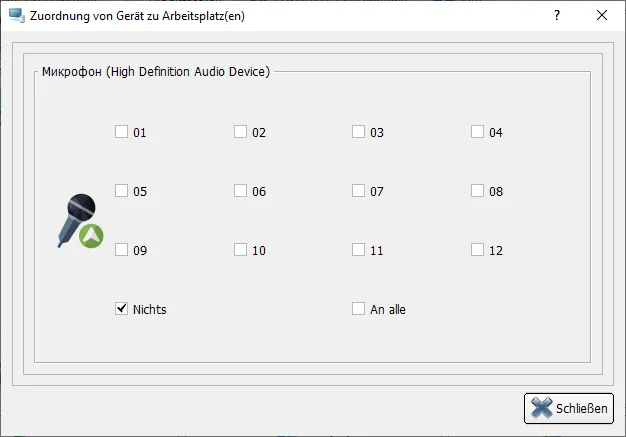Image resolution: width=626 pixels, height=437 pixels.
Task: Check the box for workstation 09
Action: [x=122, y=249]
